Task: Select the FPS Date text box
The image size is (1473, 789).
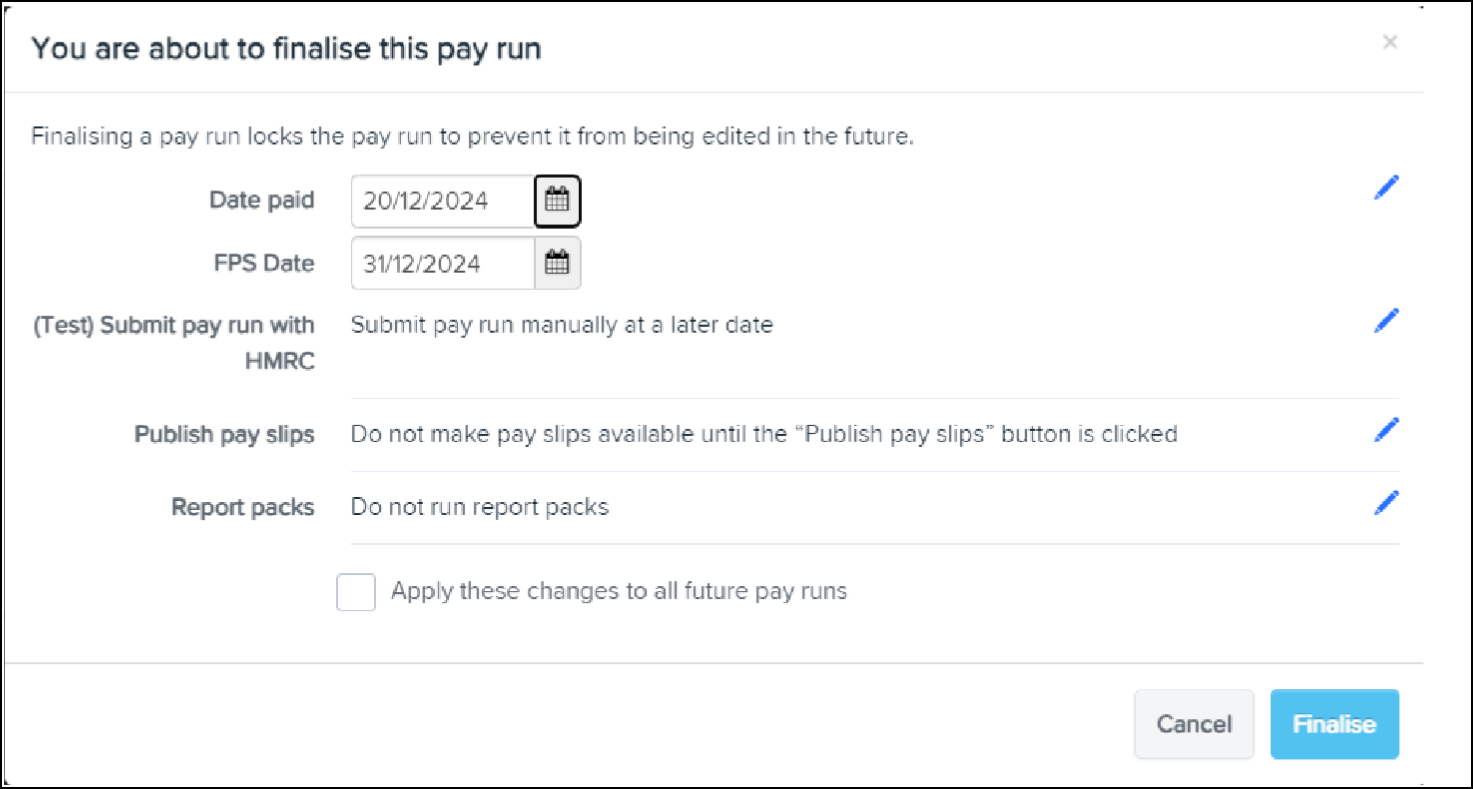Action: 442,264
